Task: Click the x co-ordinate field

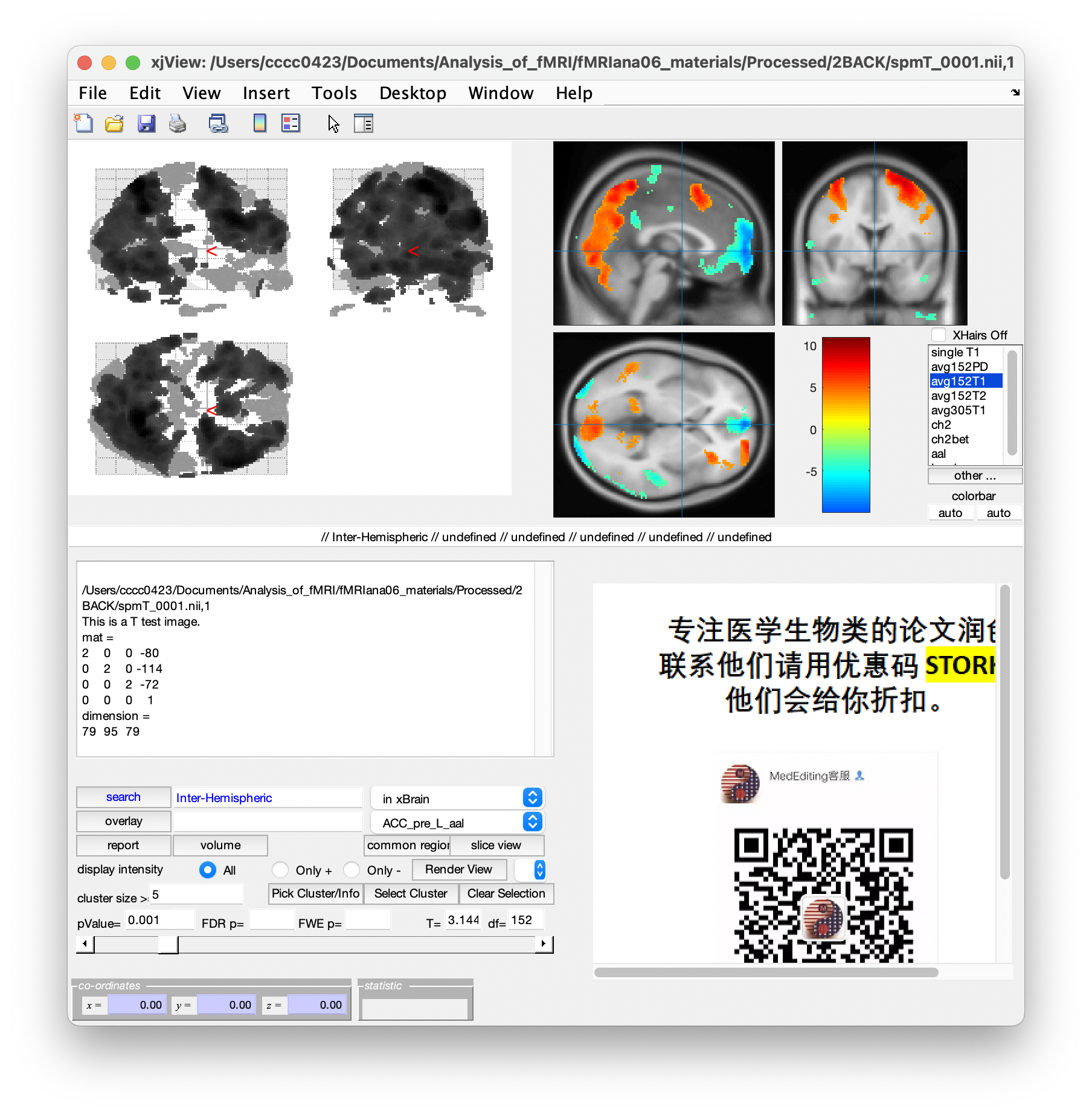Action: point(136,1005)
